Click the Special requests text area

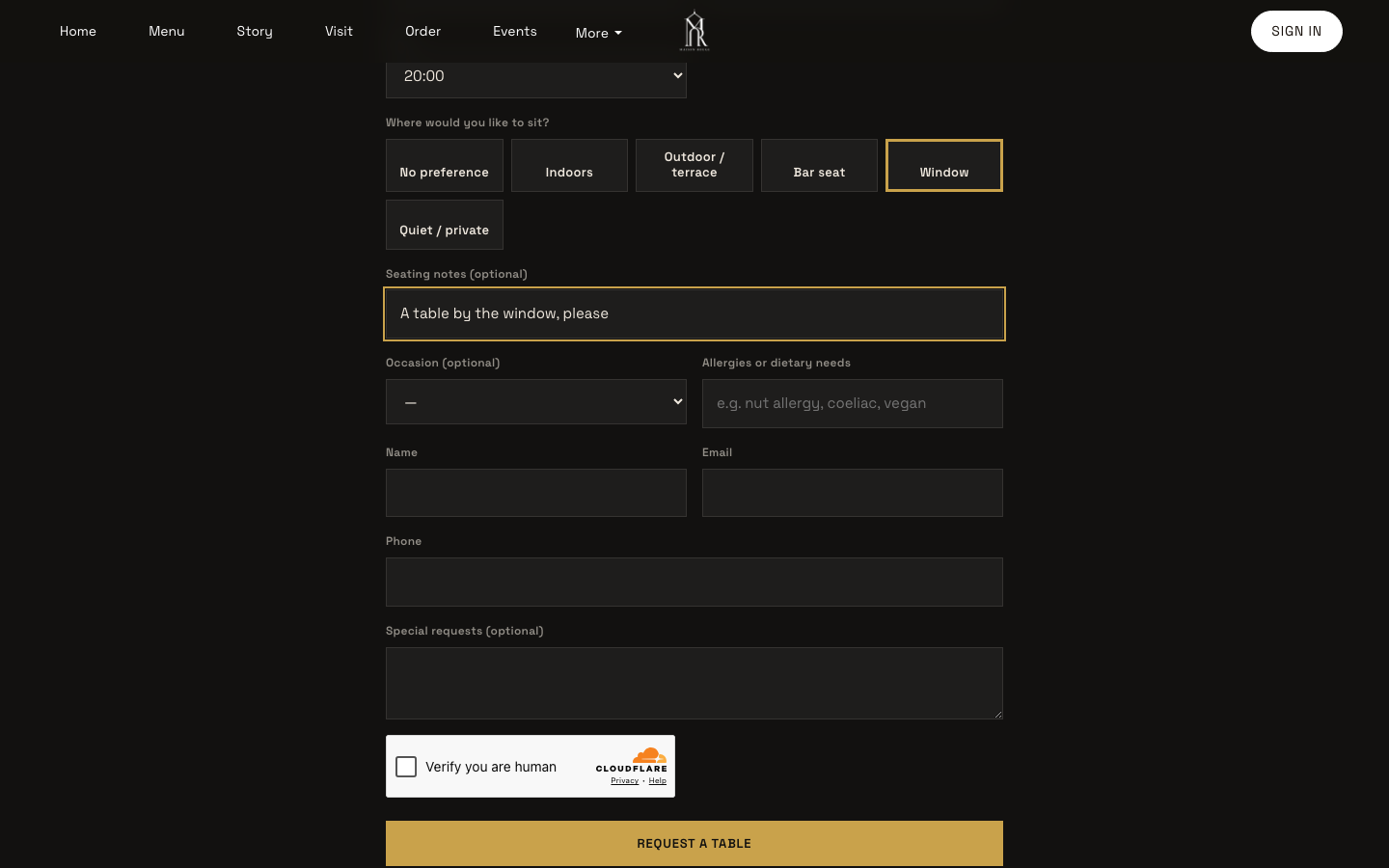coord(694,683)
